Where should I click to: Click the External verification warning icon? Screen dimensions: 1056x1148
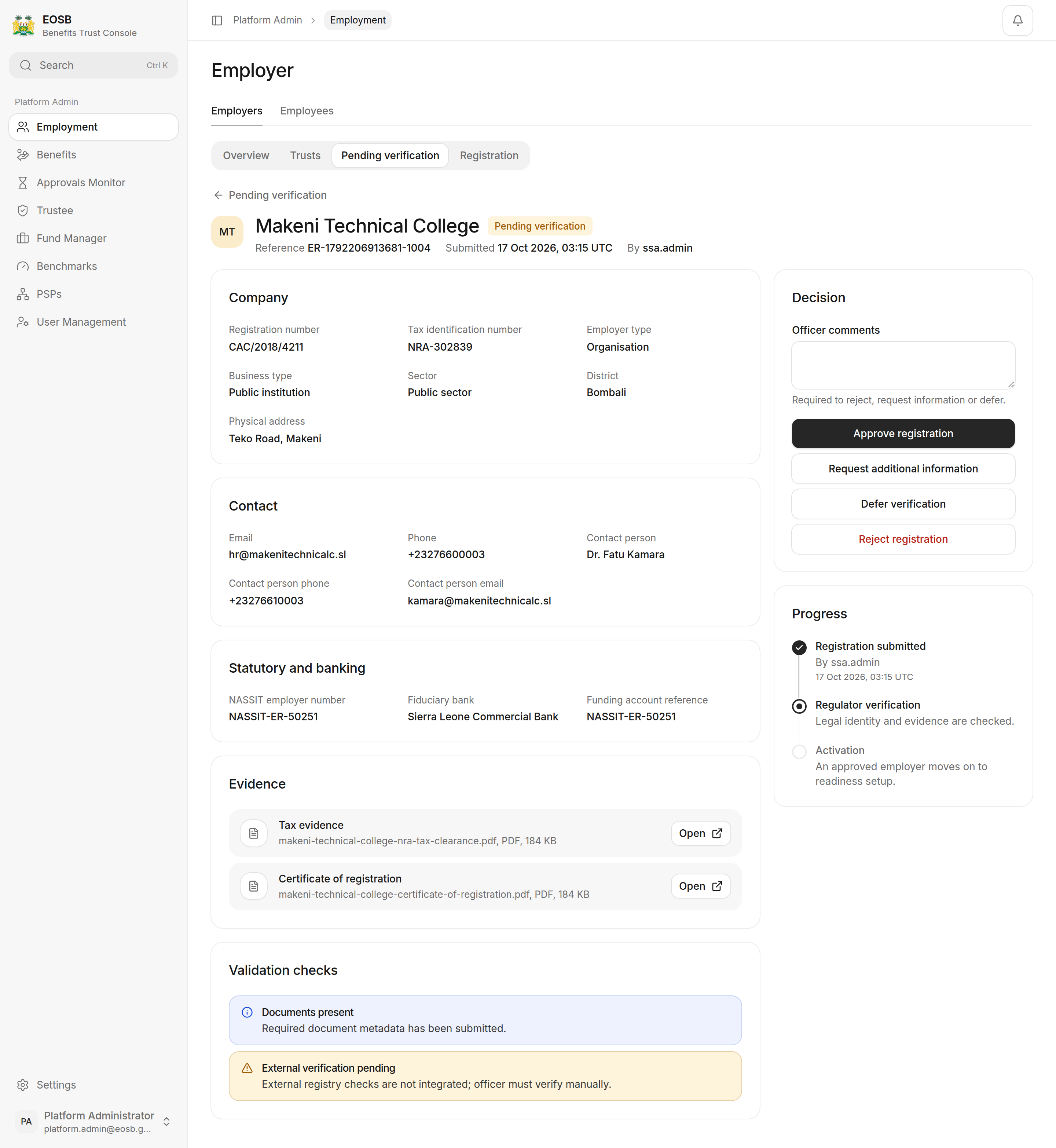click(247, 1068)
